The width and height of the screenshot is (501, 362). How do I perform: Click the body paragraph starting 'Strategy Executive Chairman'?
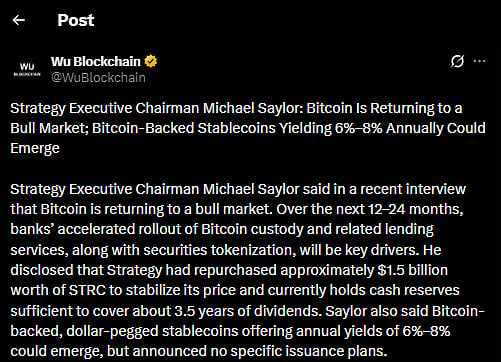247,270
